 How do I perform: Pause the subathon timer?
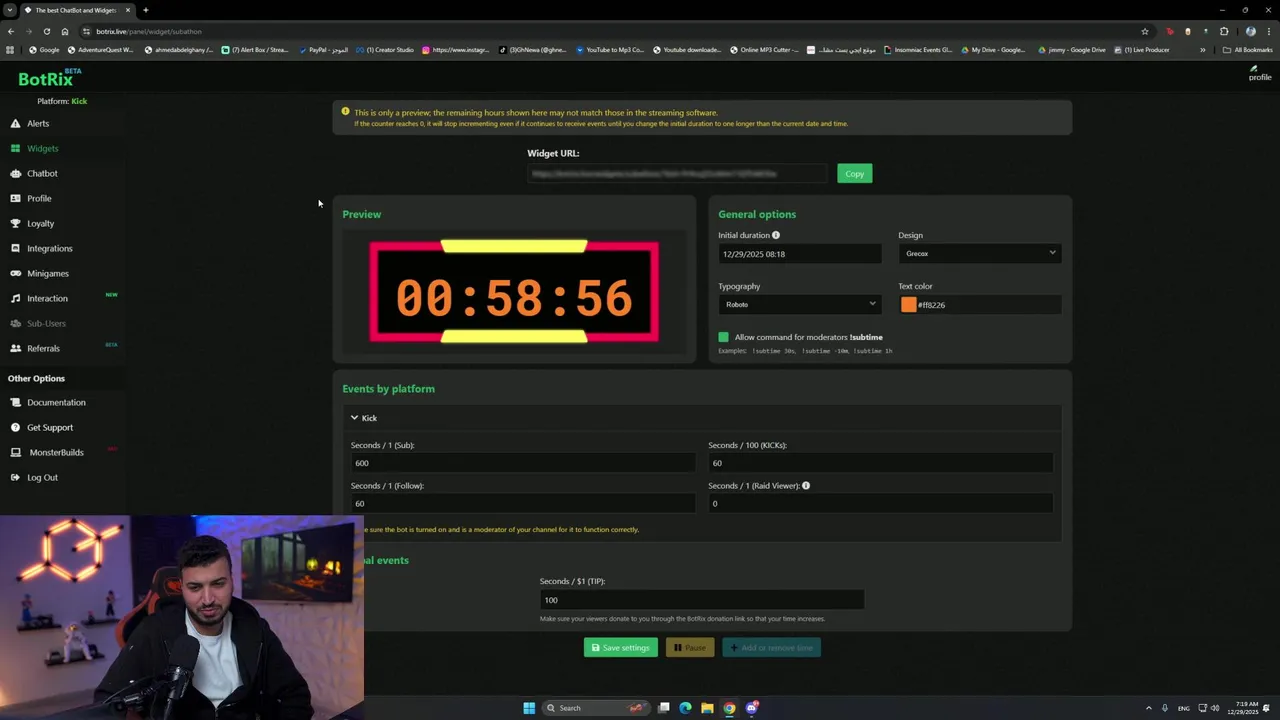pyautogui.click(x=690, y=648)
